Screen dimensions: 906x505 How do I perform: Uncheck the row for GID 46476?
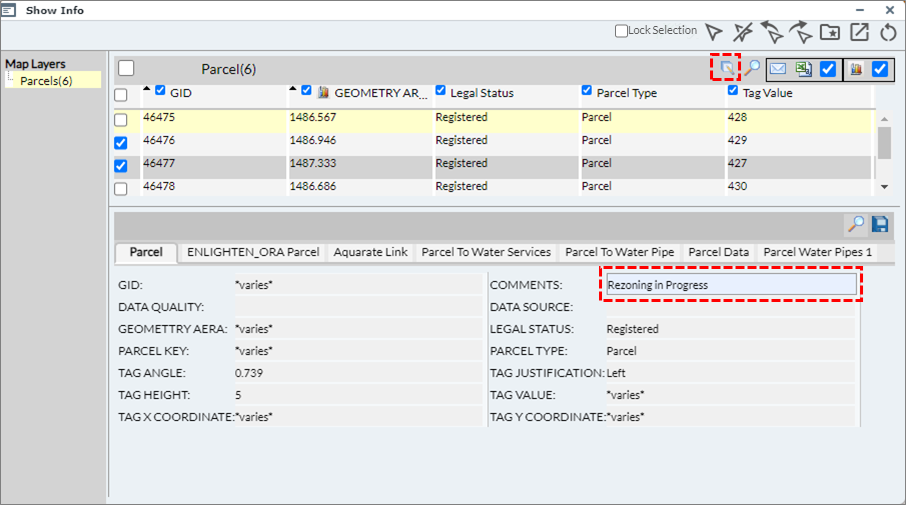pos(121,143)
